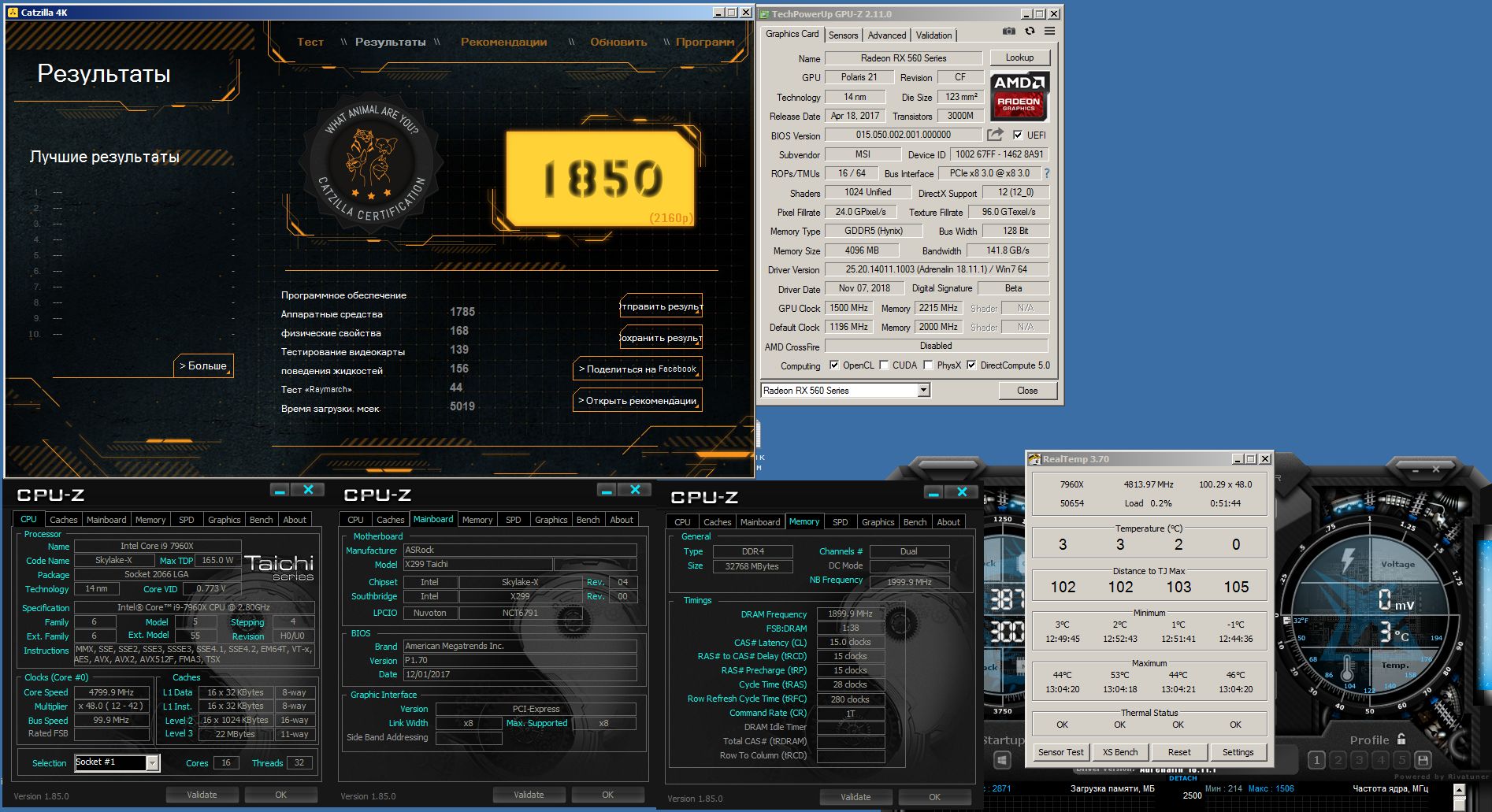Viewport: 1492px width, 812px height.
Task: Minimize the CPU-Z Mainboard window
Action: 606,490
